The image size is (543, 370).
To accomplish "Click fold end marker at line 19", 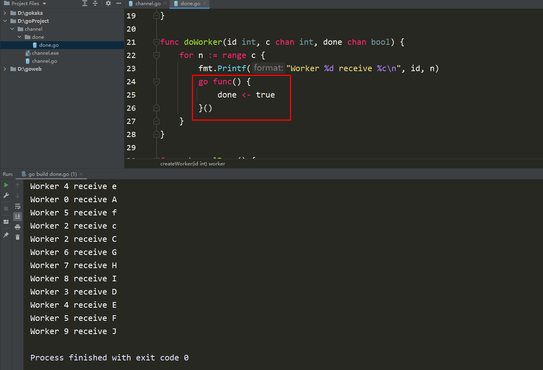I will click(x=156, y=16).
